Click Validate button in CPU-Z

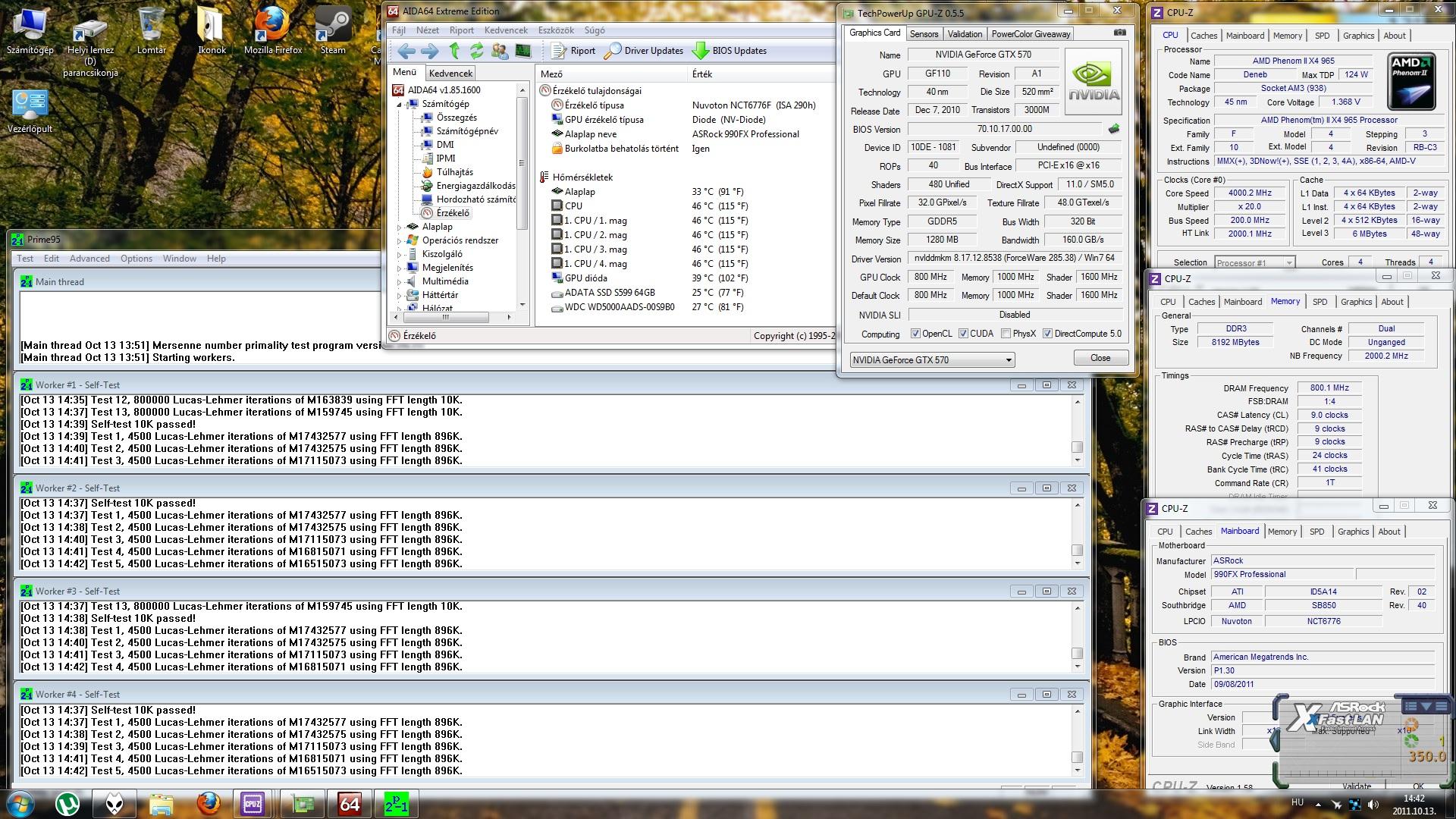1357,786
